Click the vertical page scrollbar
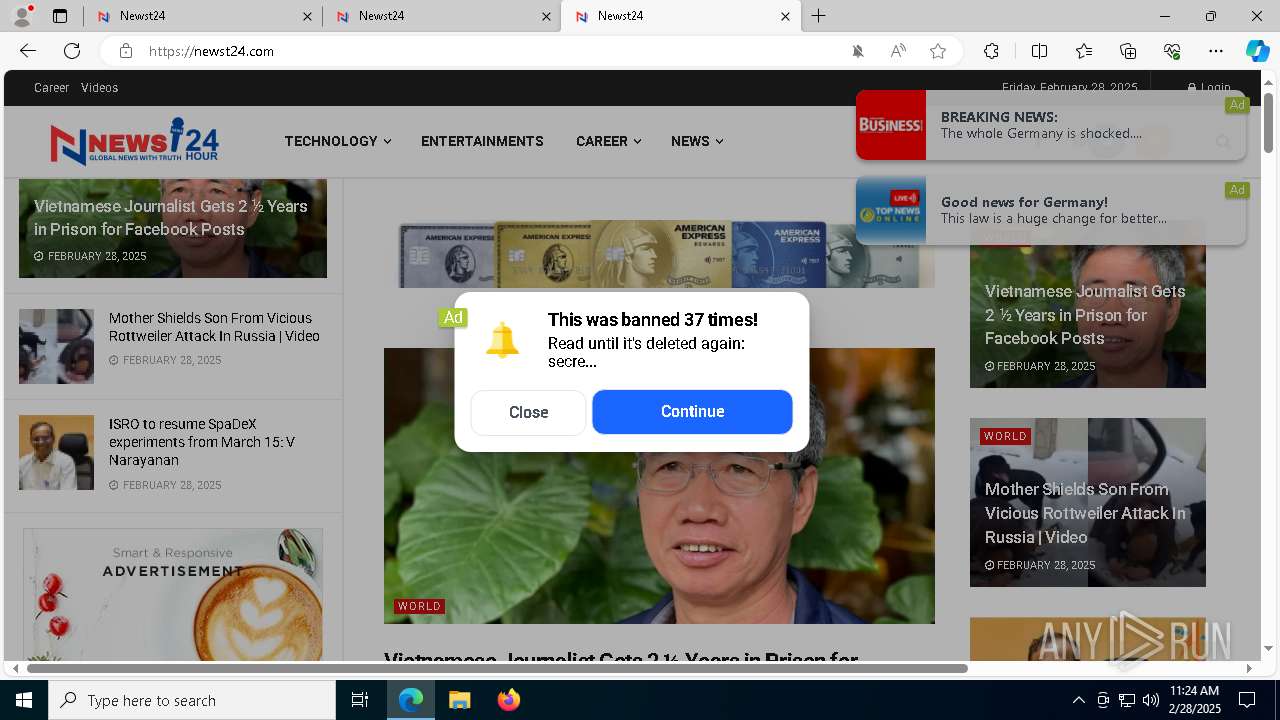The height and width of the screenshot is (720, 1280). coord(1268,122)
